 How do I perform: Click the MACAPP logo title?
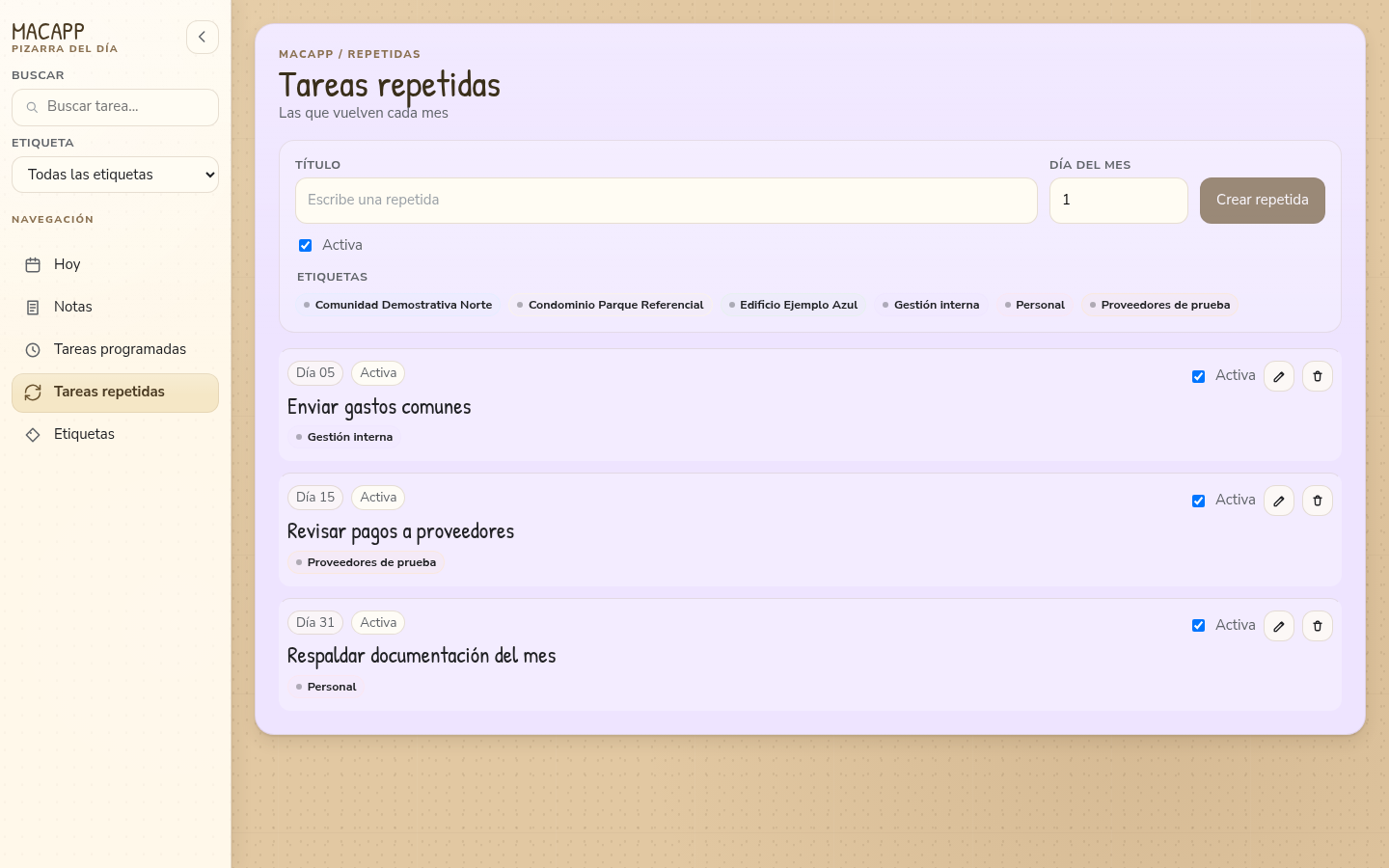(x=48, y=32)
